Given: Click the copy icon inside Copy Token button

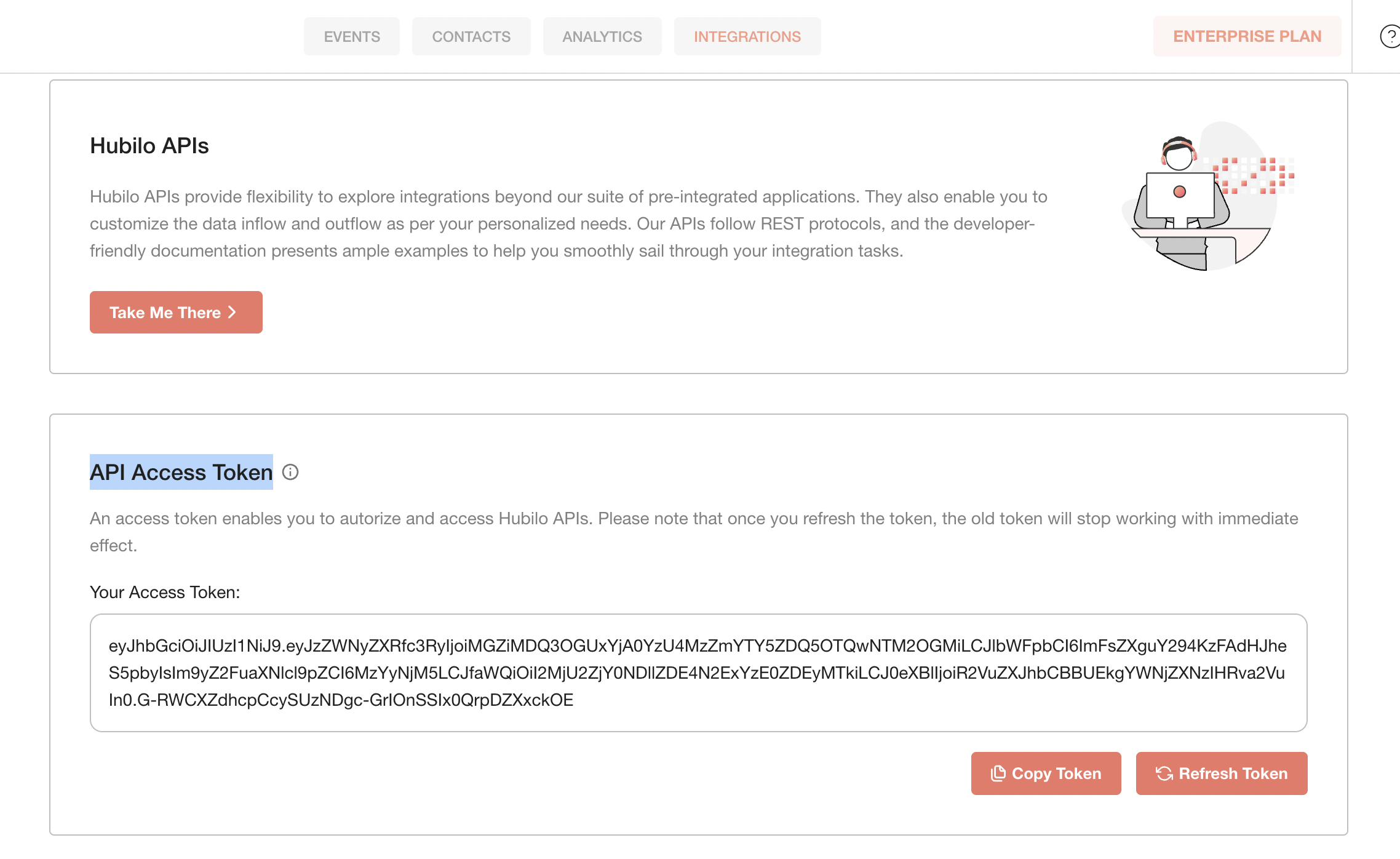Looking at the screenshot, I should pyautogui.click(x=1000, y=773).
